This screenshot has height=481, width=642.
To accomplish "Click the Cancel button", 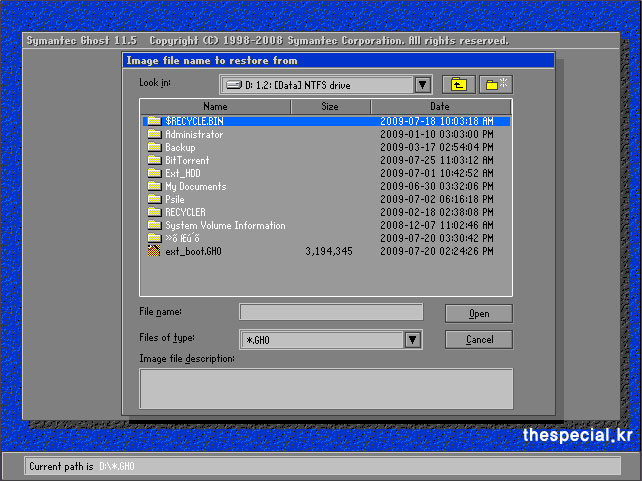I will click(479, 339).
